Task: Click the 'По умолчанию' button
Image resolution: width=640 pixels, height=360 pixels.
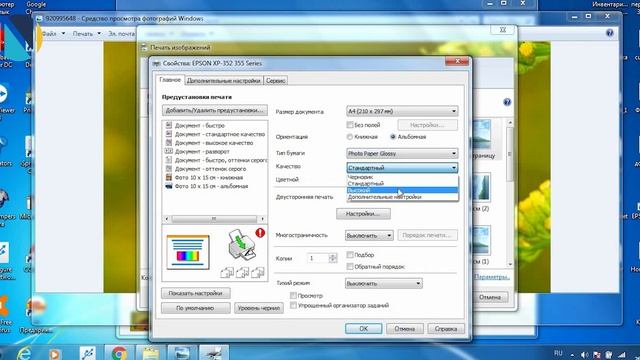Action: [x=196, y=308]
